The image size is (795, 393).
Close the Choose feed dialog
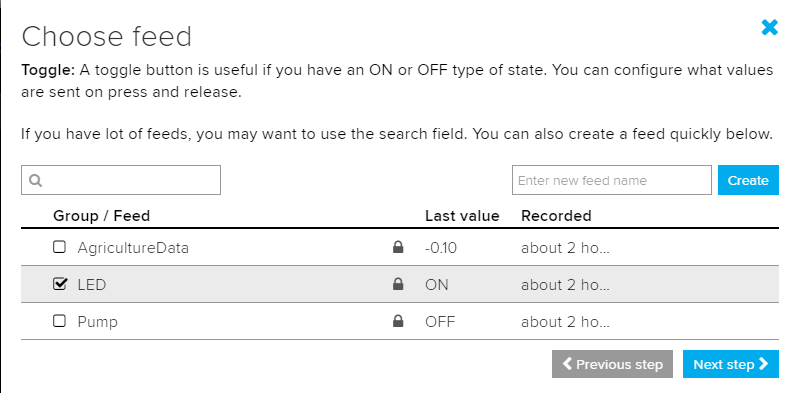pos(769,27)
